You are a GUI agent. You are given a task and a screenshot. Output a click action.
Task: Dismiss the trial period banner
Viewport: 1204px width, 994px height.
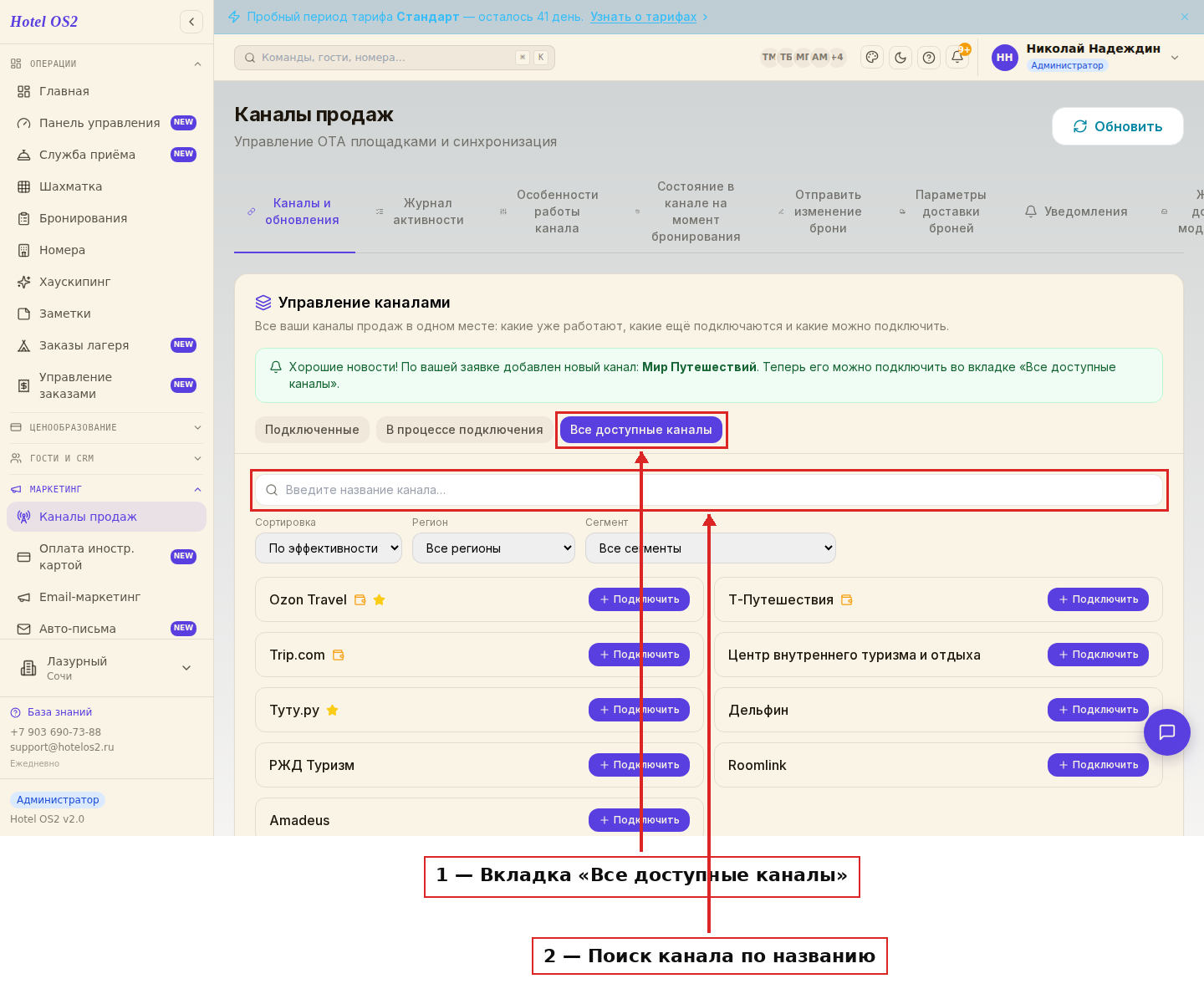tap(1185, 17)
